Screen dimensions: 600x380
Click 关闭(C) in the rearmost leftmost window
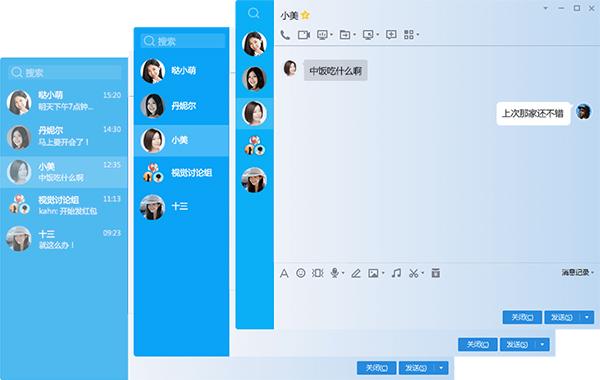[x=377, y=368]
